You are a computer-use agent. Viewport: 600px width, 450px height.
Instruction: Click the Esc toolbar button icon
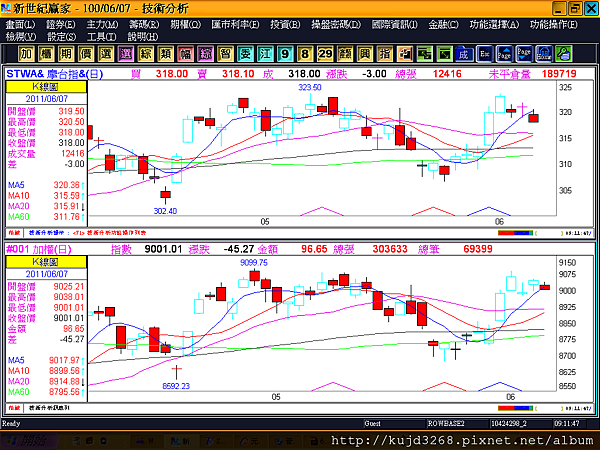(x=484, y=54)
